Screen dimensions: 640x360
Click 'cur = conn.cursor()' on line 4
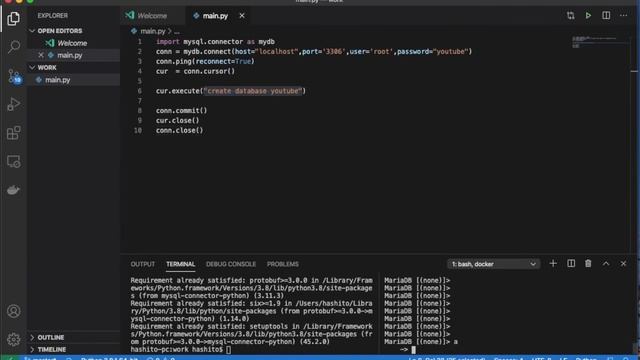coord(195,71)
